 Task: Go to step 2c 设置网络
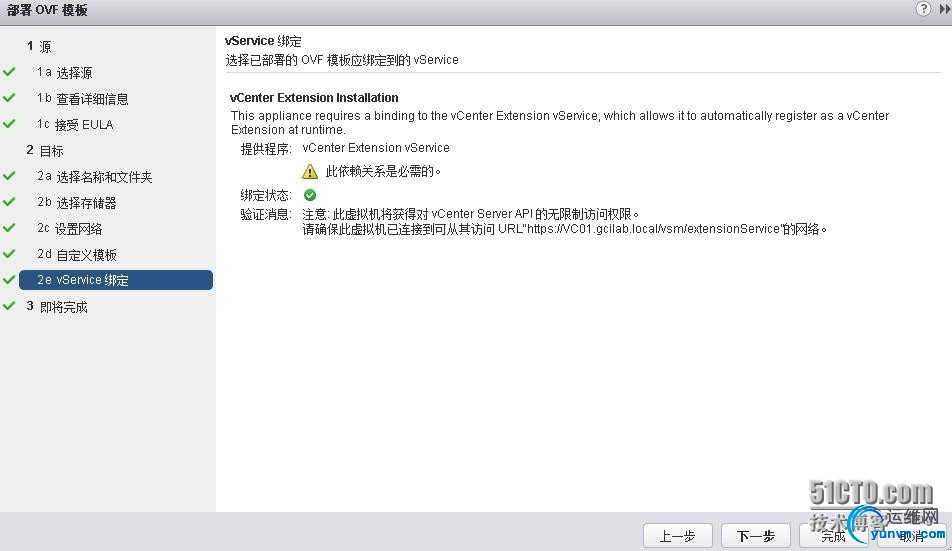click(69, 229)
